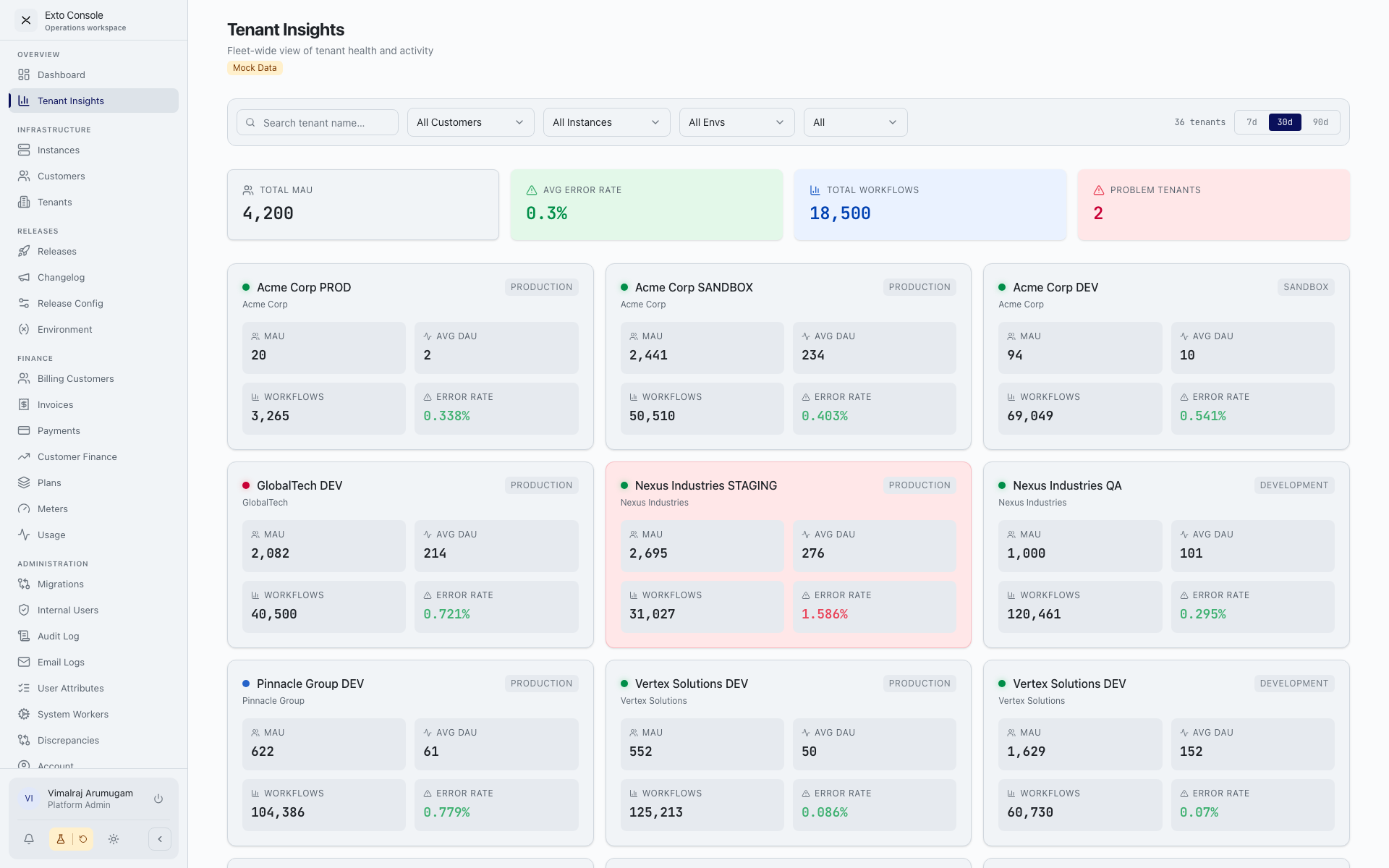Click the Billing Customers people icon
The image size is (1389, 868).
coord(24,378)
